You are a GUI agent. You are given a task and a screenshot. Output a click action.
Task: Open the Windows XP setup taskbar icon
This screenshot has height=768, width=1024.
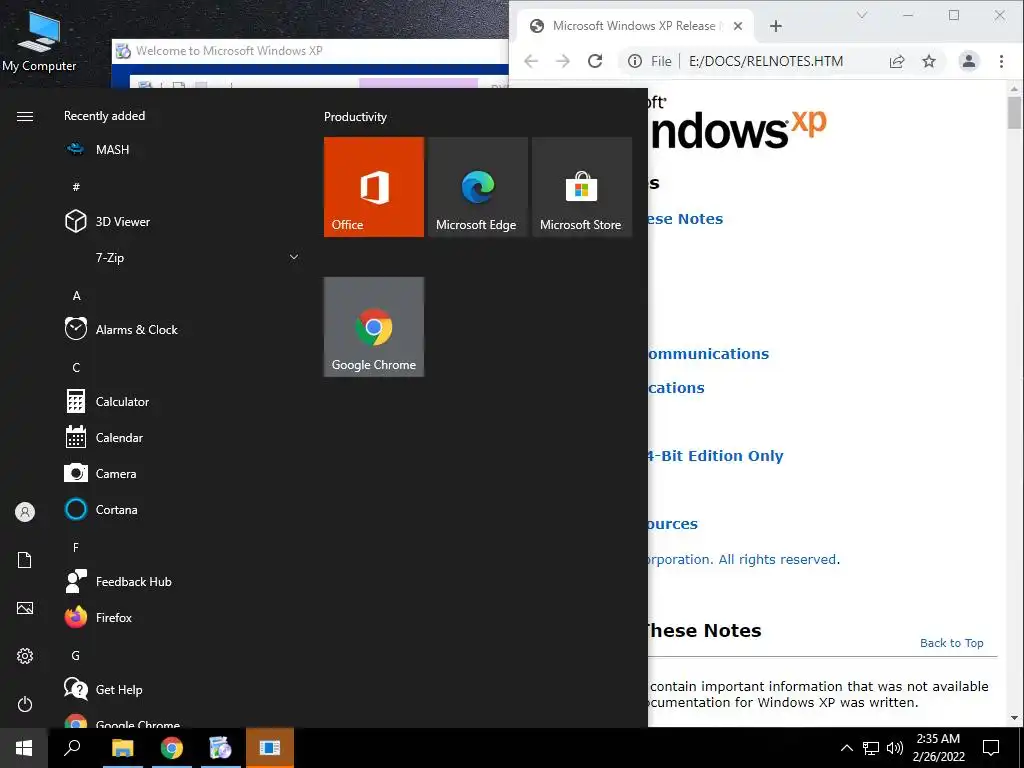click(220, 748)
